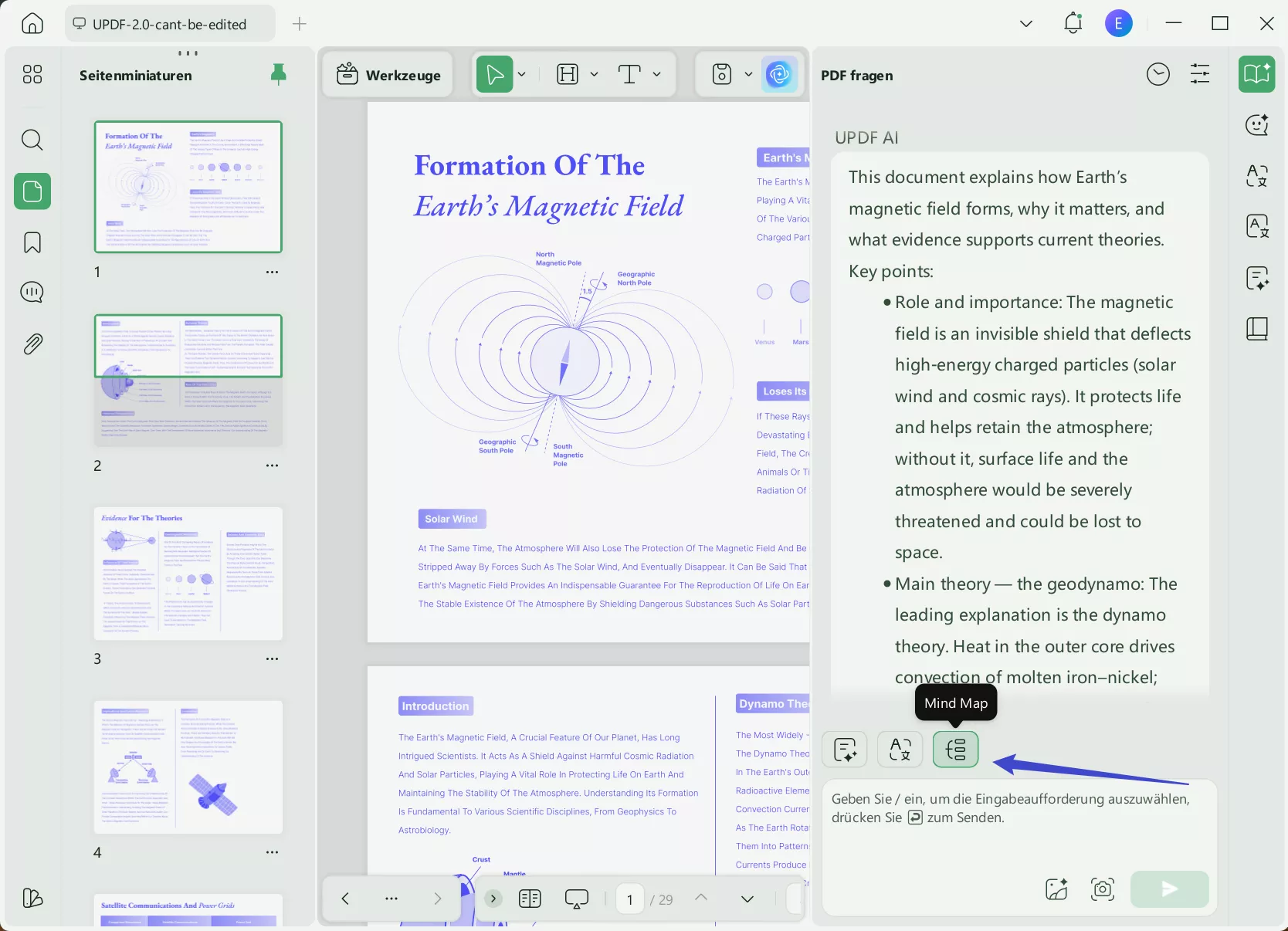The image size is (1288, 931).
Task: Jump to the next page
Action: click(x=747, y=899)
